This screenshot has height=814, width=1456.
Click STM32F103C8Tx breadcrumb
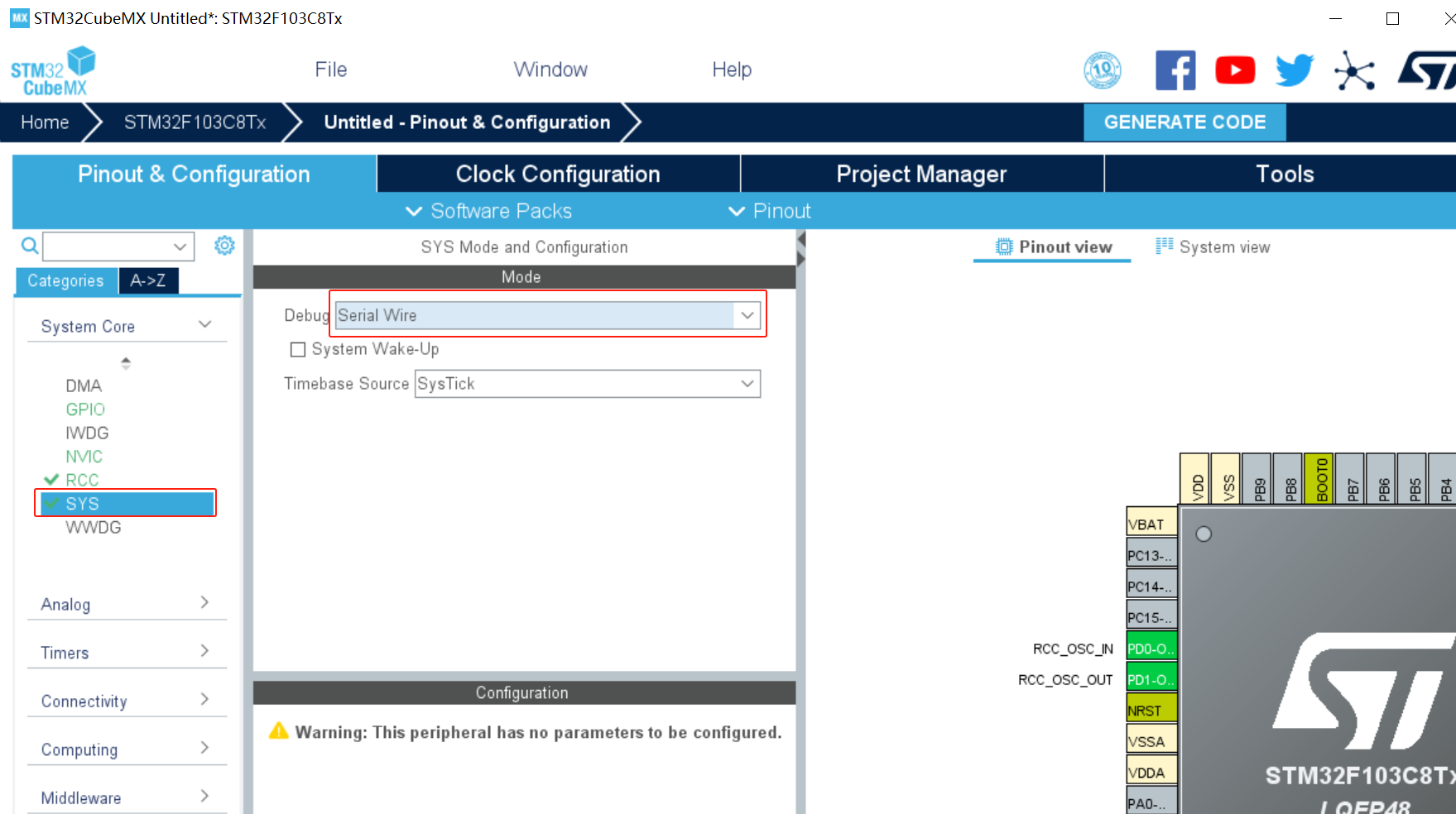(x=195, y=122)
